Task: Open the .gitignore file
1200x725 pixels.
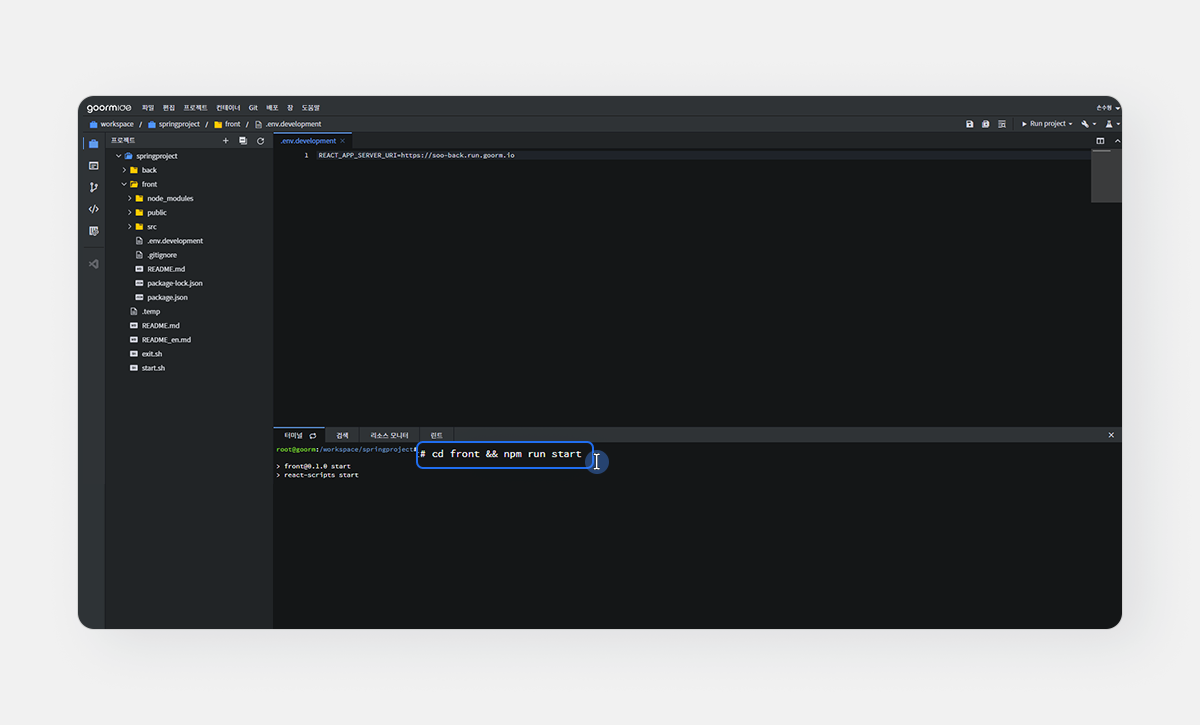Action: click(x=162, y=255)
